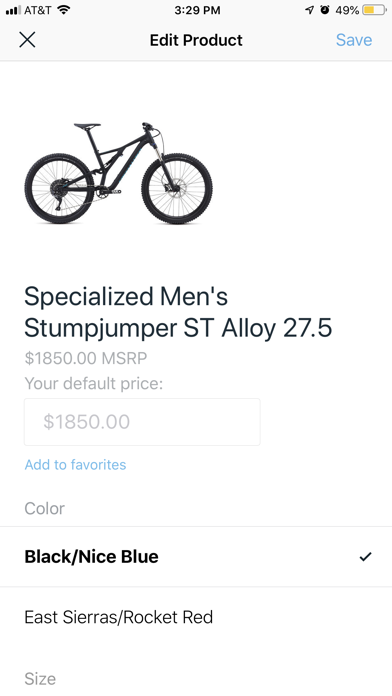Tap Save to save product changes
This screenshot has height=696, width=392.
(x=354, y=40)
